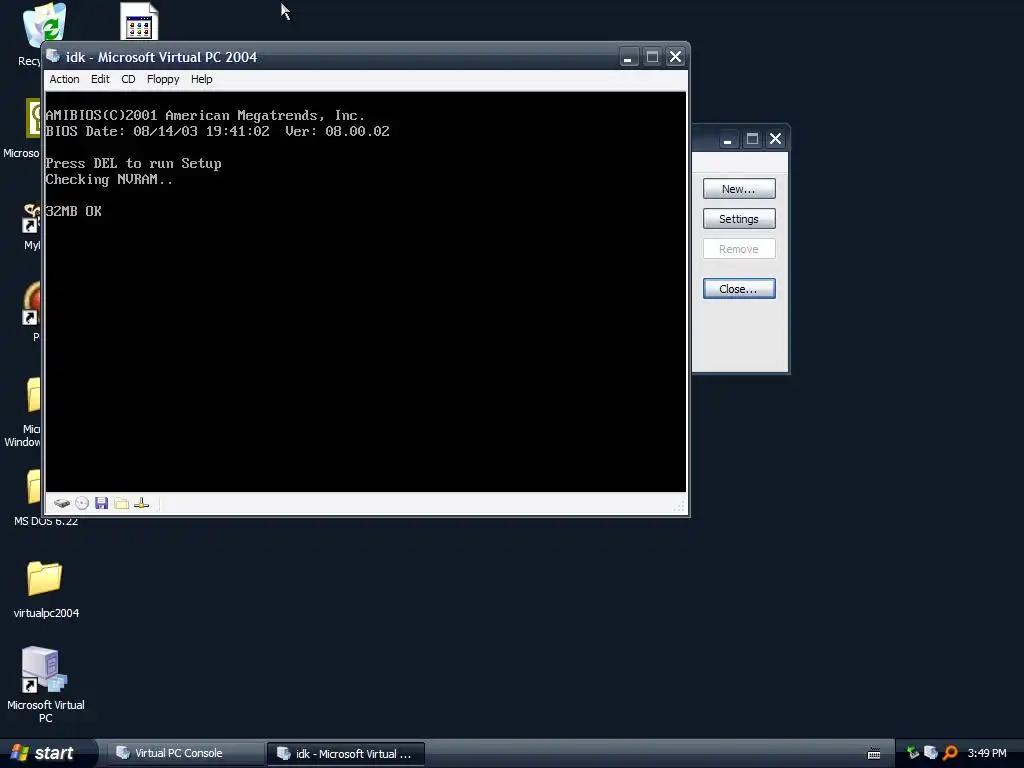Image resolution: width=1024 pixels, height=768 pixels.
Task: Click the Virtual PC tray icon
Action: tap(931, 753)
